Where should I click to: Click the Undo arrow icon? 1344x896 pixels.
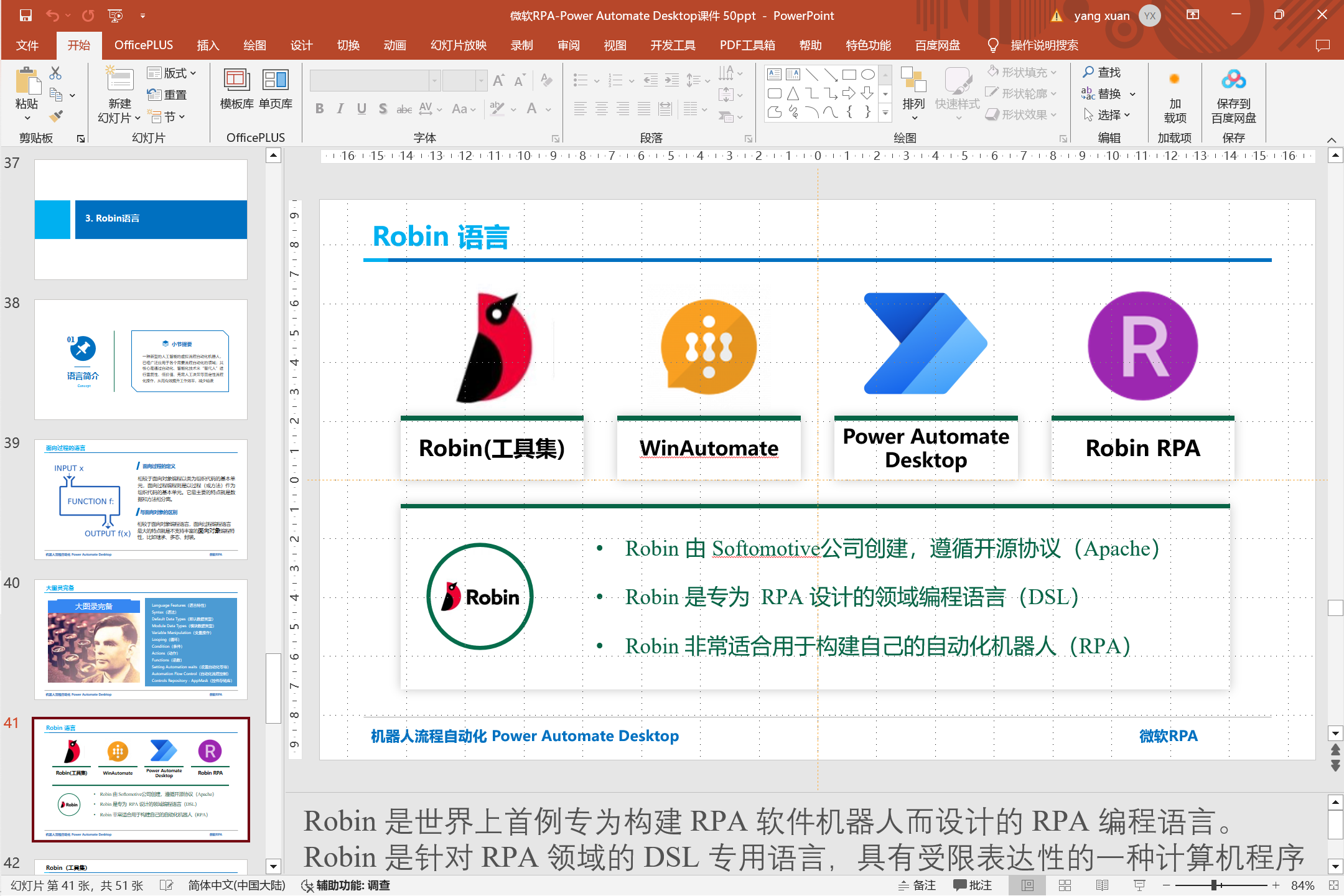point(53,16)
